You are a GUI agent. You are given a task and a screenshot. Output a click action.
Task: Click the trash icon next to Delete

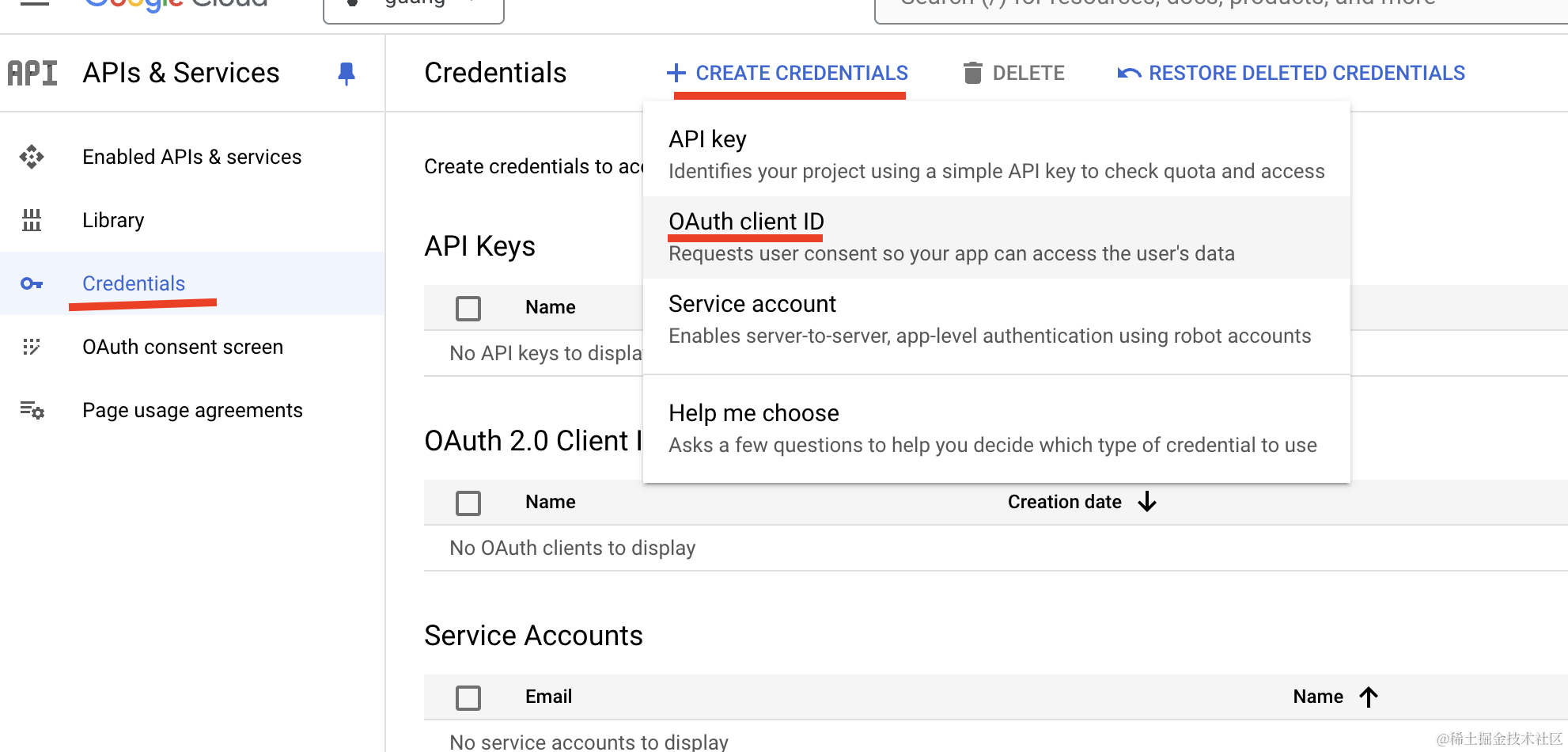pyautogui.click(x=972, y=73)
